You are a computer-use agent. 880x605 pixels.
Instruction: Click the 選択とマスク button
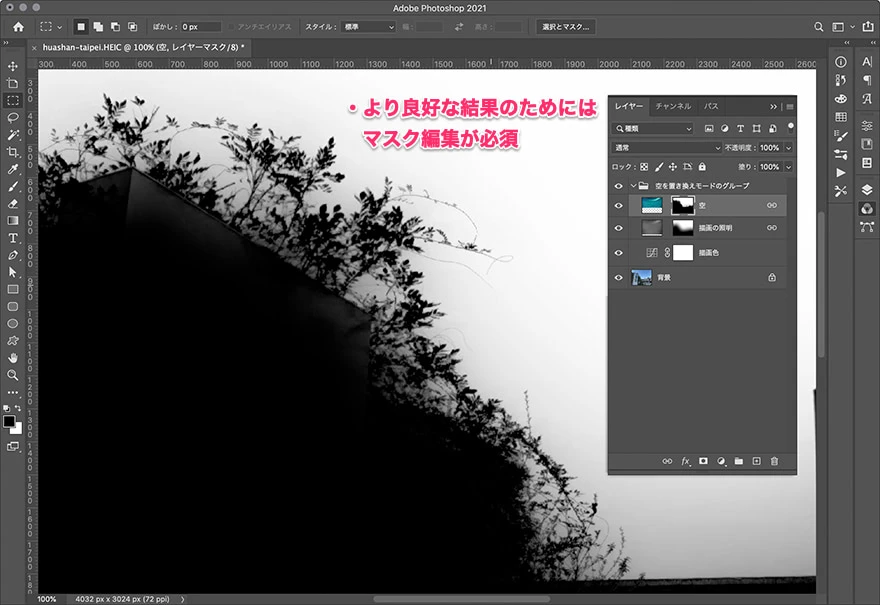pos(565,27)
